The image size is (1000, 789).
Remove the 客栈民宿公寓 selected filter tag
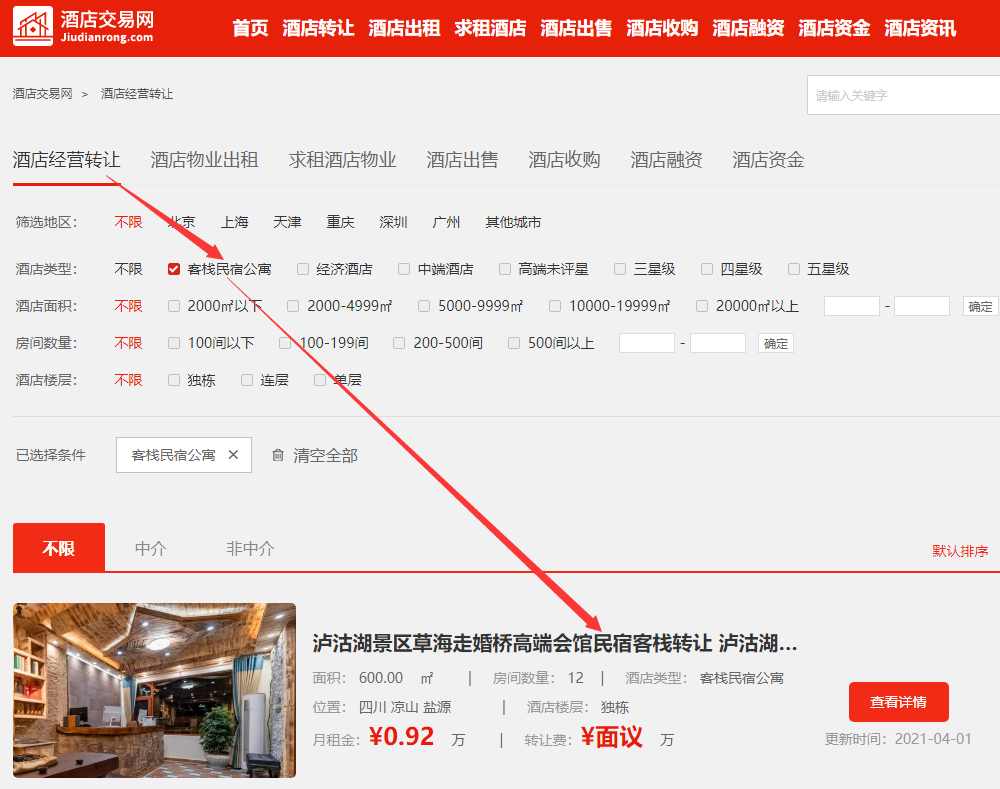point(233,455)
